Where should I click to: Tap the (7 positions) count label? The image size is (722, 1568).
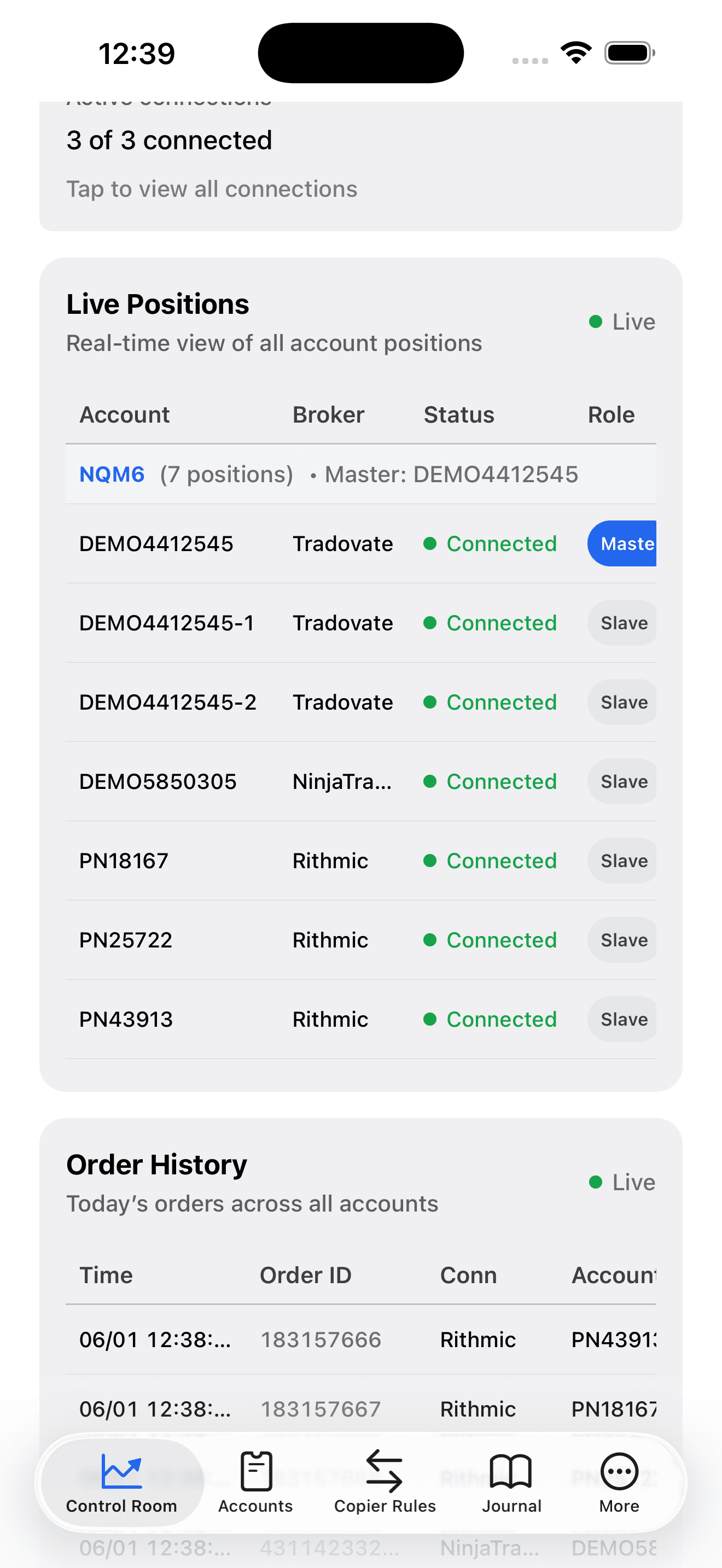coord(226,474)
